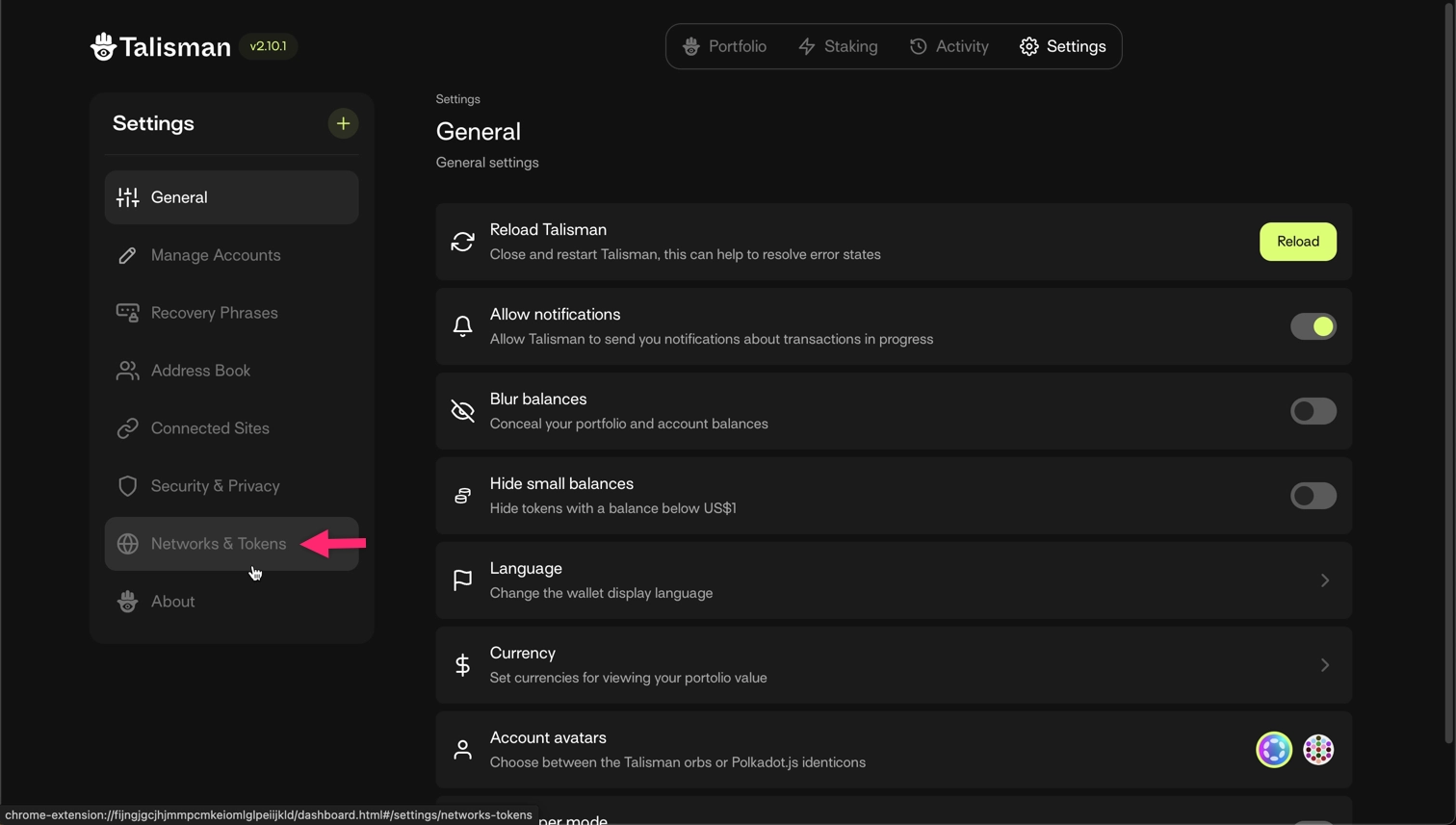Click the Language flag icon
Image resolution: width=1456 pixels, height=825 pixels.
pyautogui.click(x=463, y=580)
